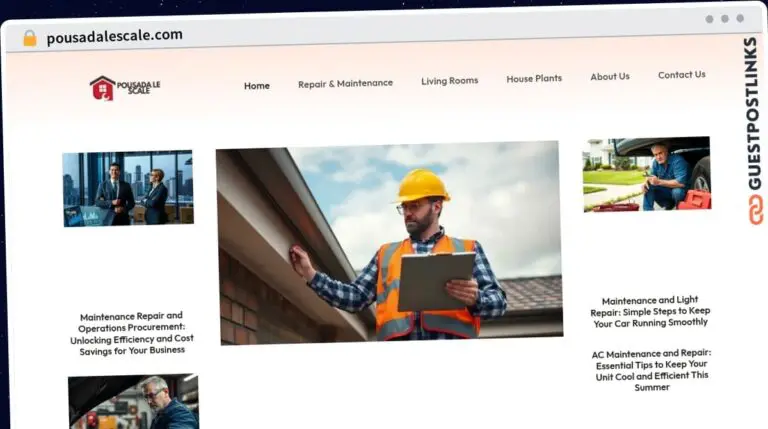Open the House Plants page
768x429 pixels.
[x=534, y=78]
